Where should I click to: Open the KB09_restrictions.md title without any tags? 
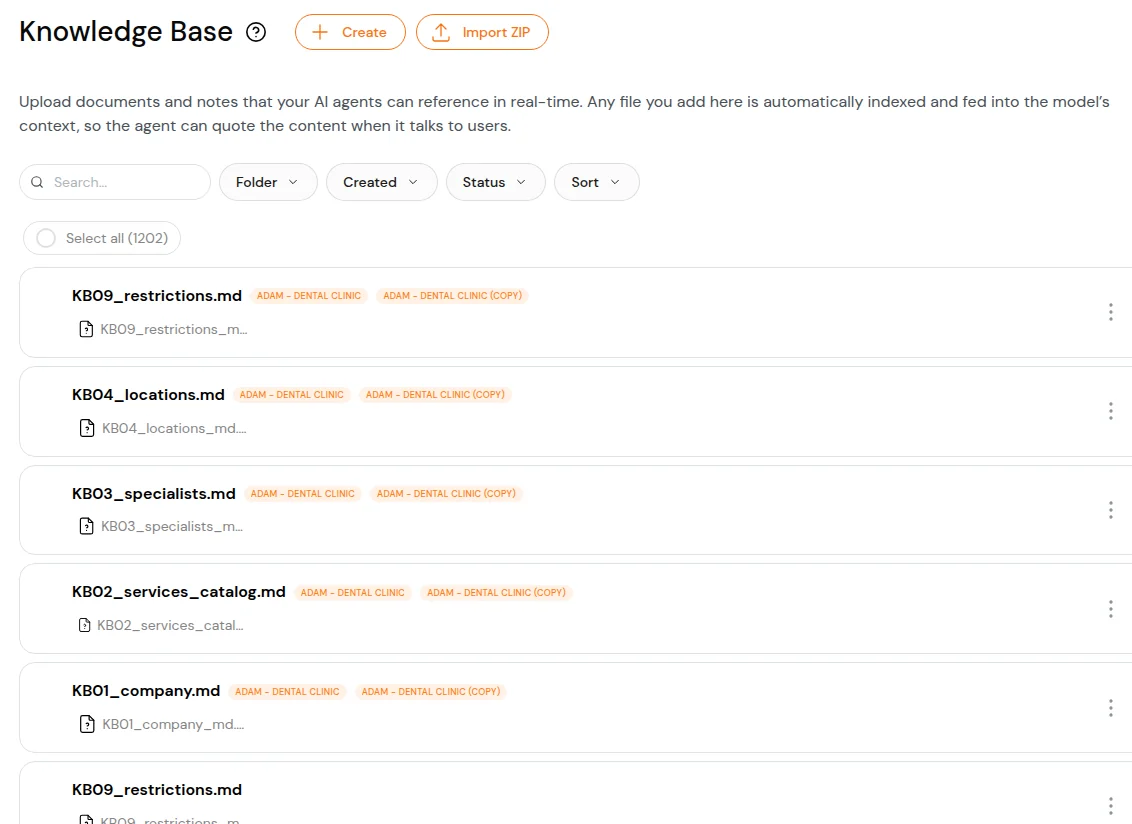click(x=157, y=790)
